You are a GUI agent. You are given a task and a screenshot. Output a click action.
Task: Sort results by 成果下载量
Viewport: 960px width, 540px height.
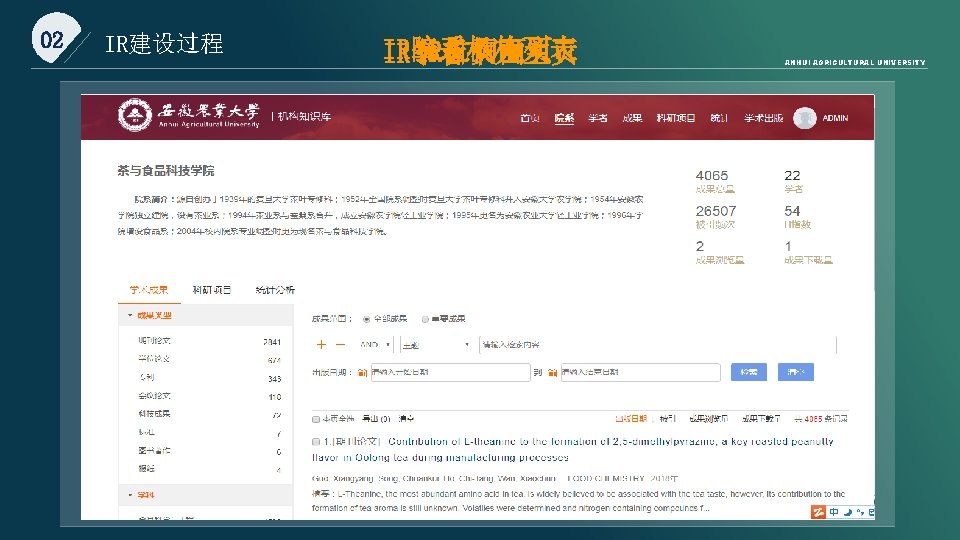(761, 419)
